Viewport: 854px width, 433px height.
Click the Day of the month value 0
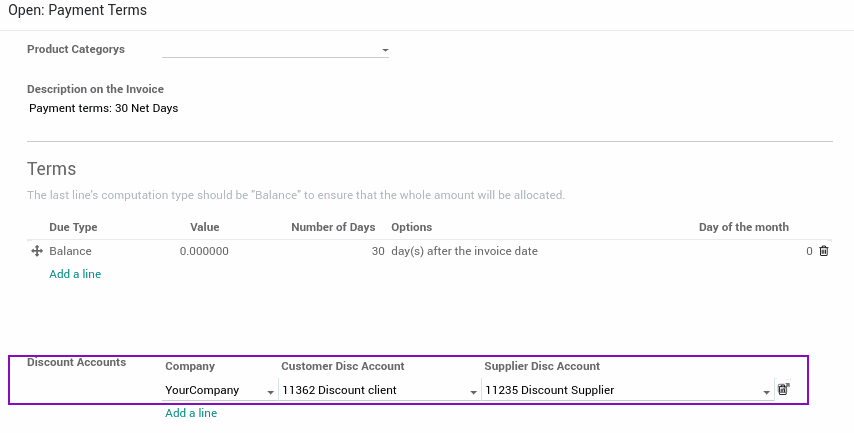809,251
